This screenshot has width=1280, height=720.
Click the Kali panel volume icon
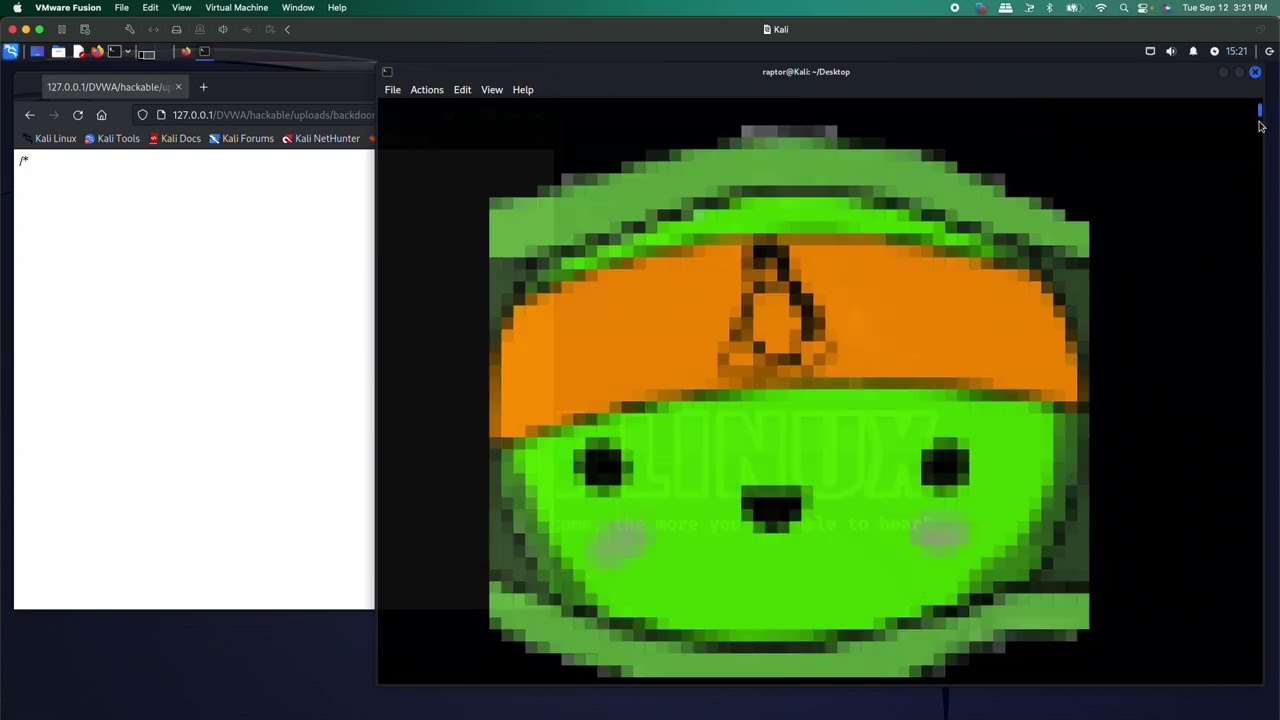tap(1171, 51)
